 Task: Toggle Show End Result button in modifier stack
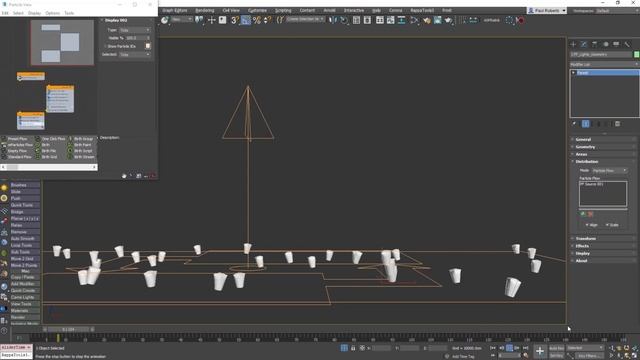pos(586,124)
